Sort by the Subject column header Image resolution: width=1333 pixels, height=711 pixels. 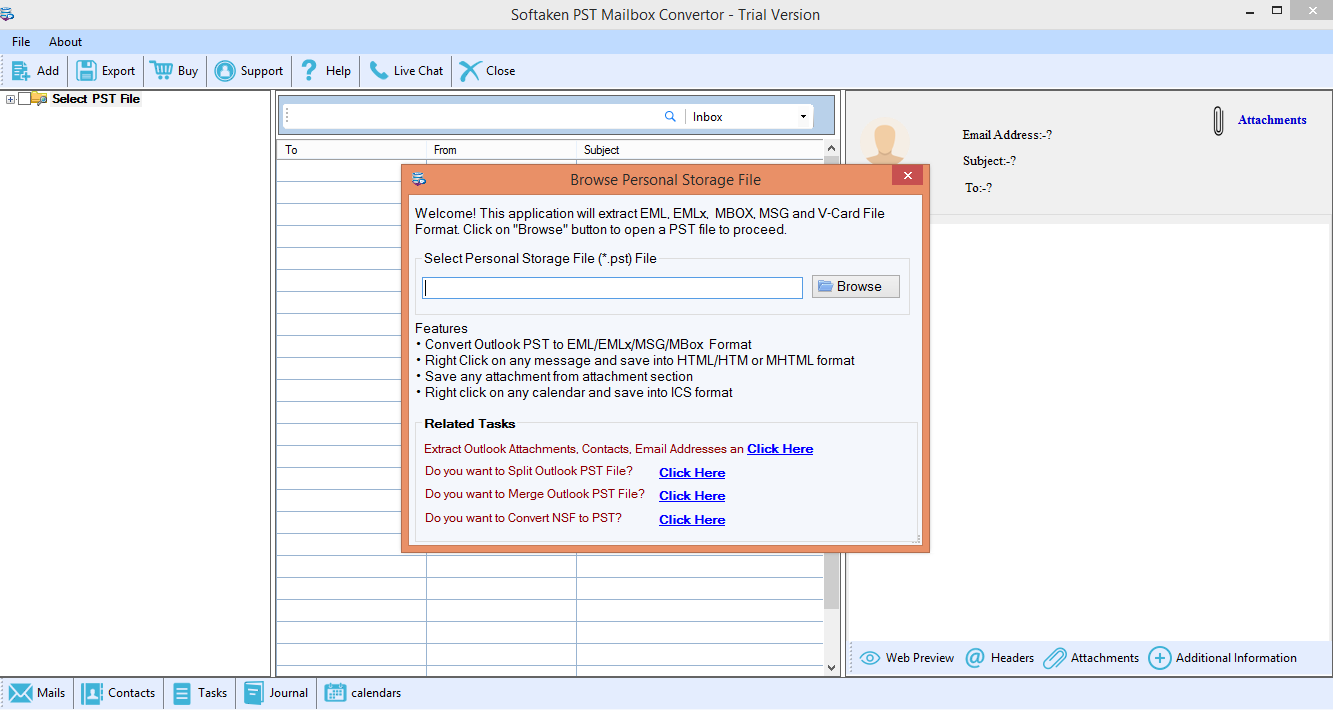click(699, 150)
